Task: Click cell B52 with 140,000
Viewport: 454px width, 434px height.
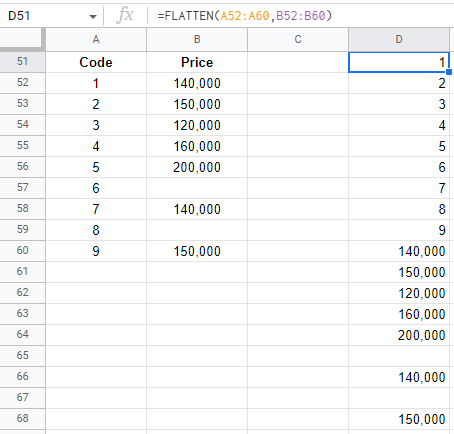Action: click(197, 83)
